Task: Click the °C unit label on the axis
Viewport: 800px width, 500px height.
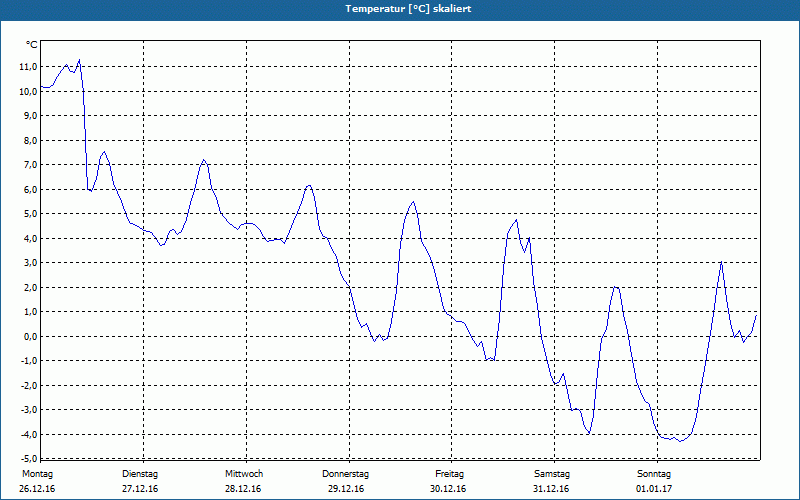Action: [32, 45]
